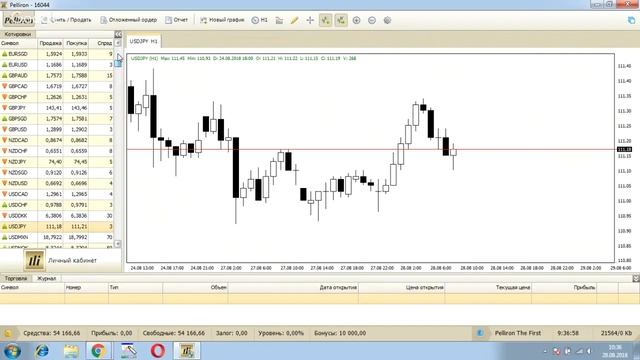Switch to the Торговля tab
Image resolution: width=640 pixels, height=360 pixels.
pos(16,278)
